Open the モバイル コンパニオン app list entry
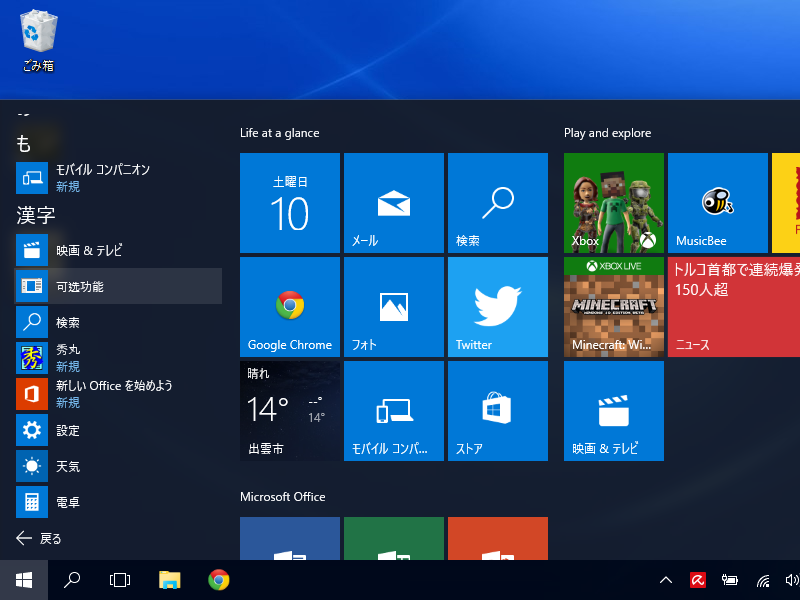 [x=118, y=178]
